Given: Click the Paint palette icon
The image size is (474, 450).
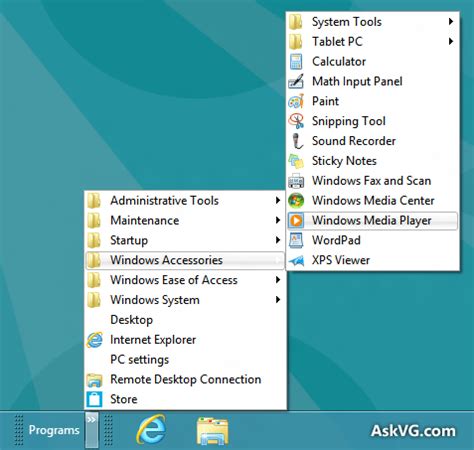Looking at the screenshot, I should (296, 101).
